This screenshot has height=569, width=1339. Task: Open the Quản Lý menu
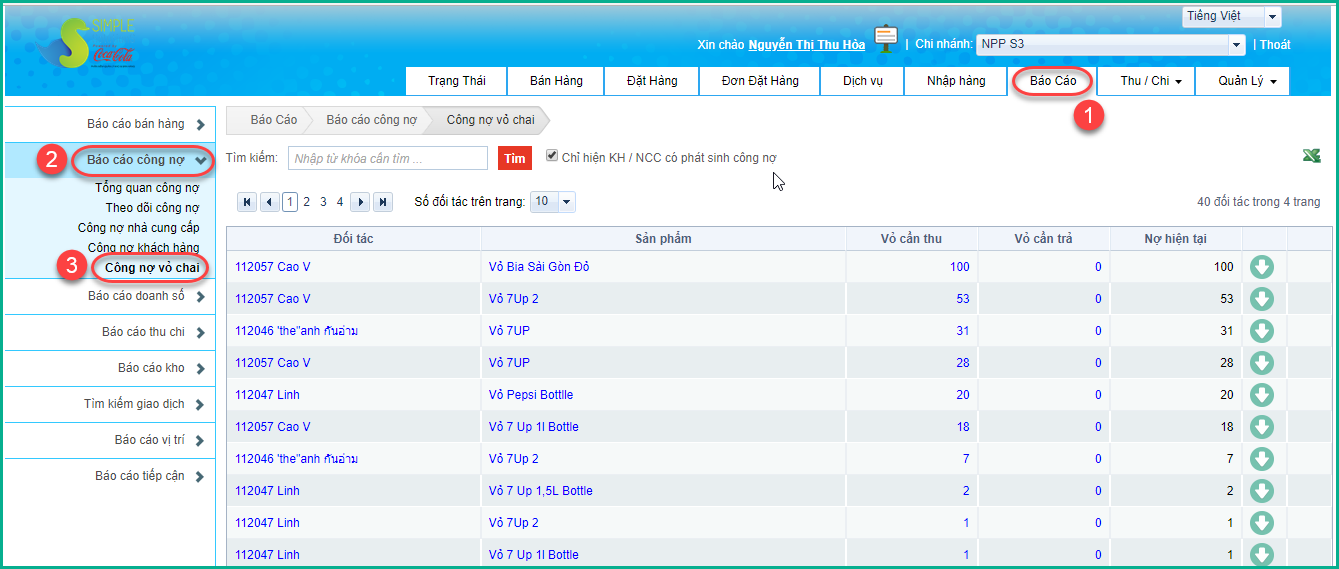(x=1242, y=81)
